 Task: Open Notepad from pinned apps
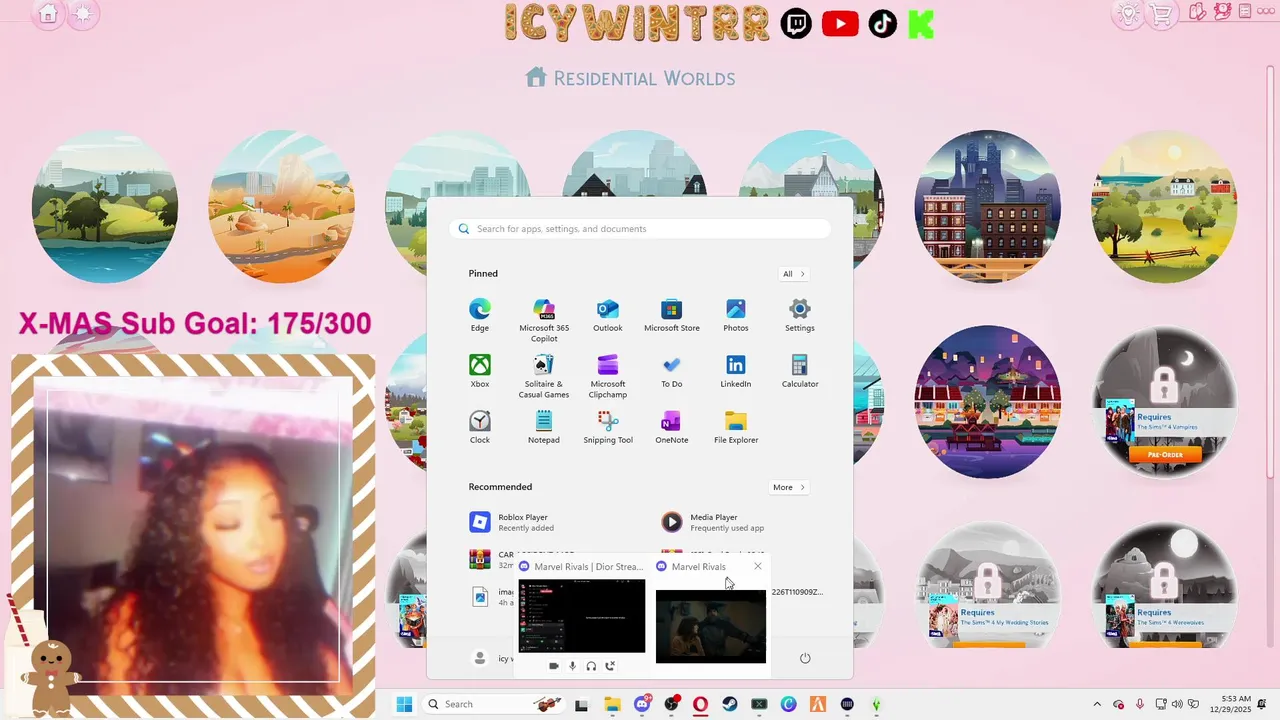click(x=544, y=427)
